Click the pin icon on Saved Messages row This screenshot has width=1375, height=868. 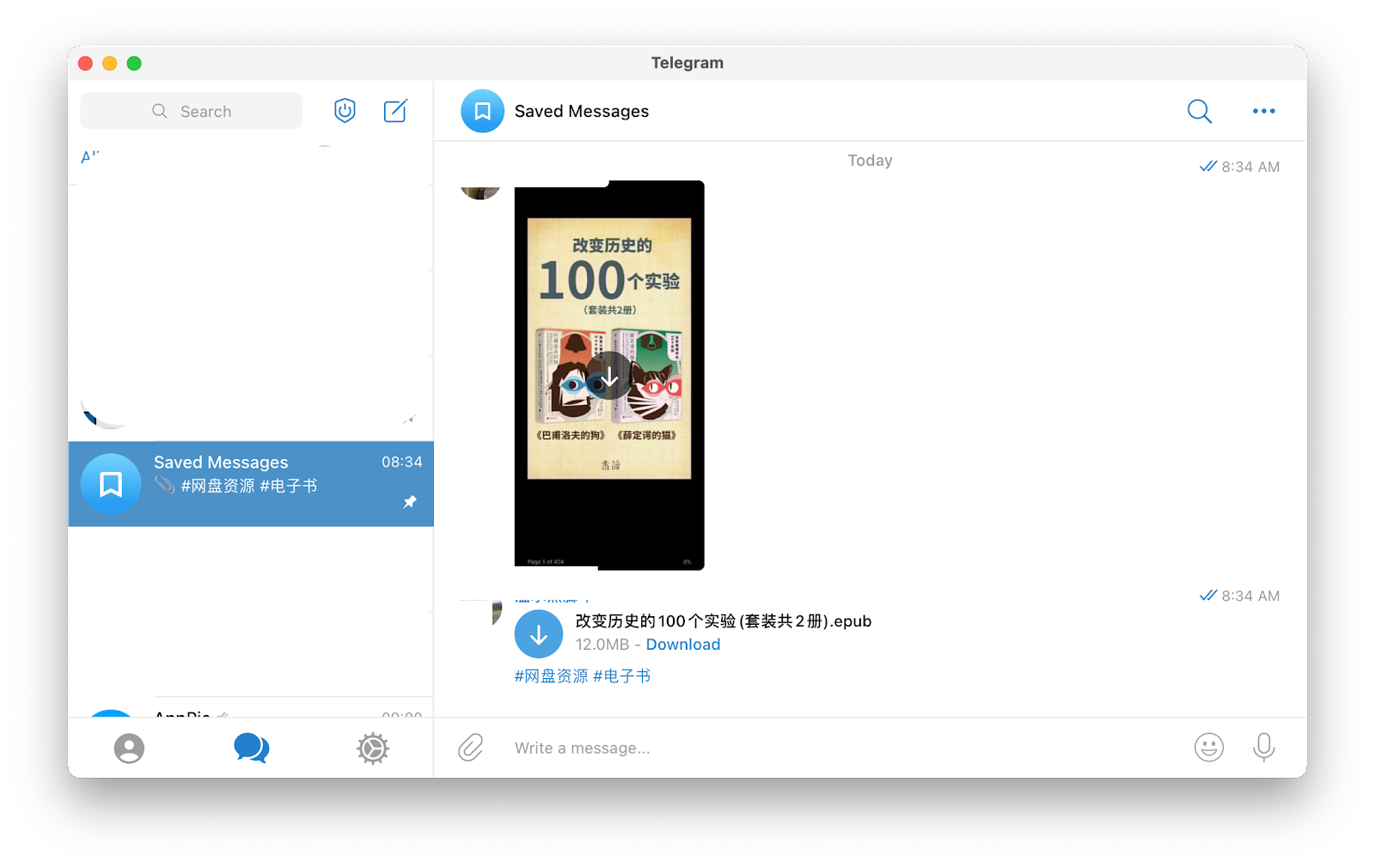coord(410,502)
